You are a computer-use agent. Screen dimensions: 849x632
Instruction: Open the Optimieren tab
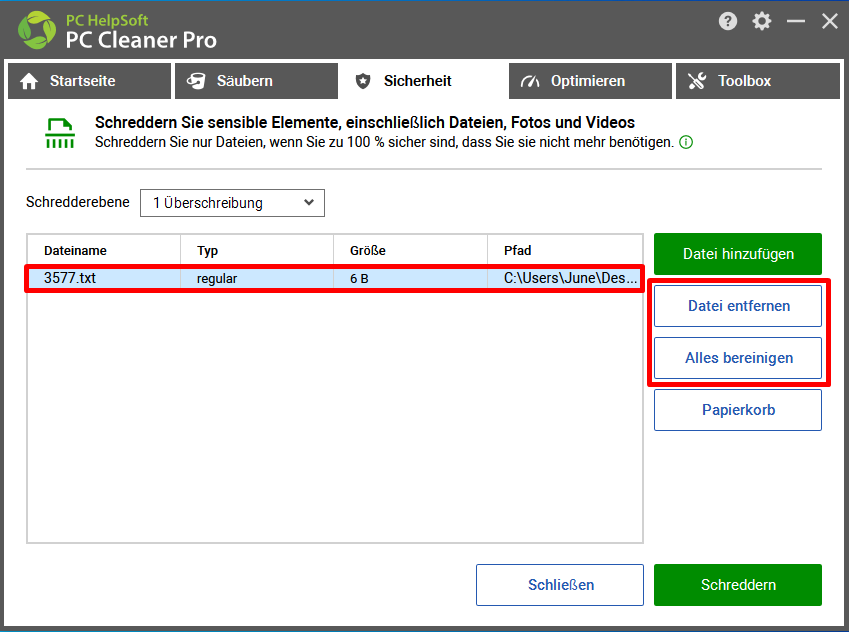click(590, 81)
